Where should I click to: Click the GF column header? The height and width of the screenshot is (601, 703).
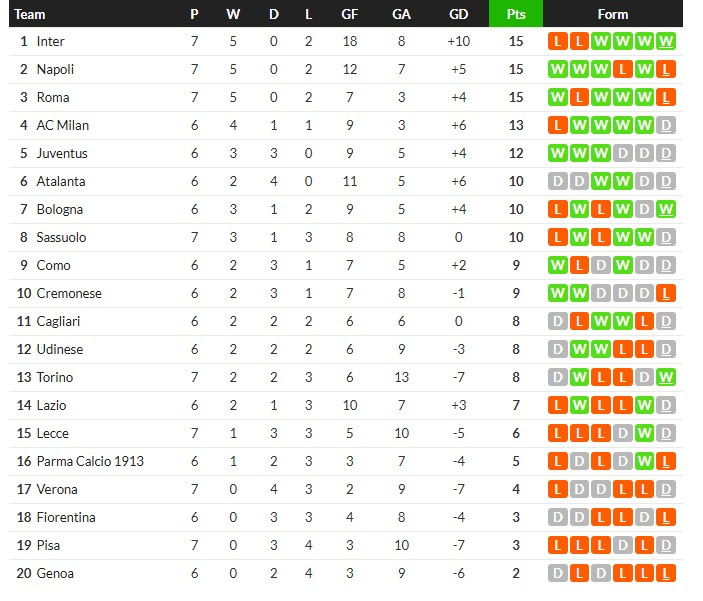click(350, 14)
